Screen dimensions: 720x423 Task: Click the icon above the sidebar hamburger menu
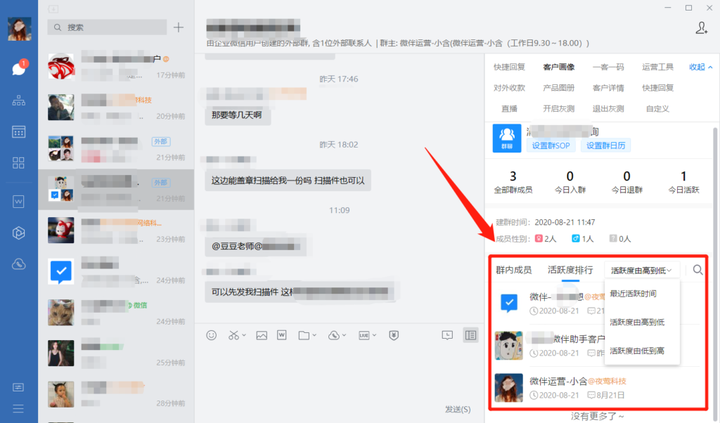[x=18, y=388]
